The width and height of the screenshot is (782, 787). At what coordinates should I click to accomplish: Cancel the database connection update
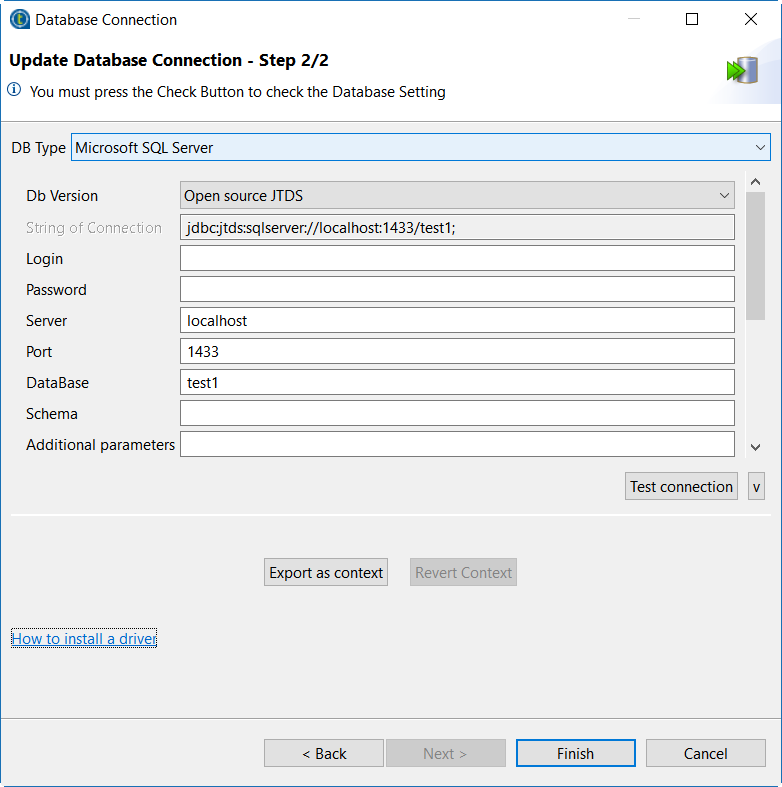[x=705, y=754]
